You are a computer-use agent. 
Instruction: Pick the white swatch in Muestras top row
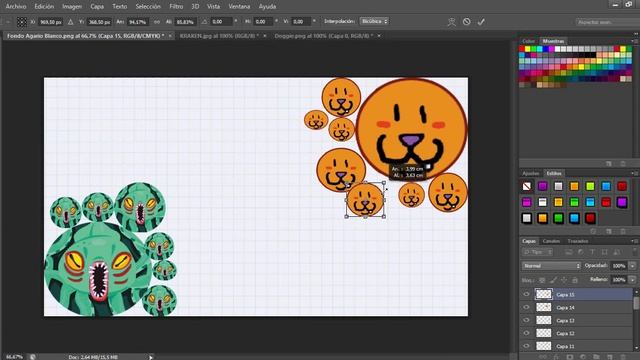pyautogui.click(x=558, y=49)
